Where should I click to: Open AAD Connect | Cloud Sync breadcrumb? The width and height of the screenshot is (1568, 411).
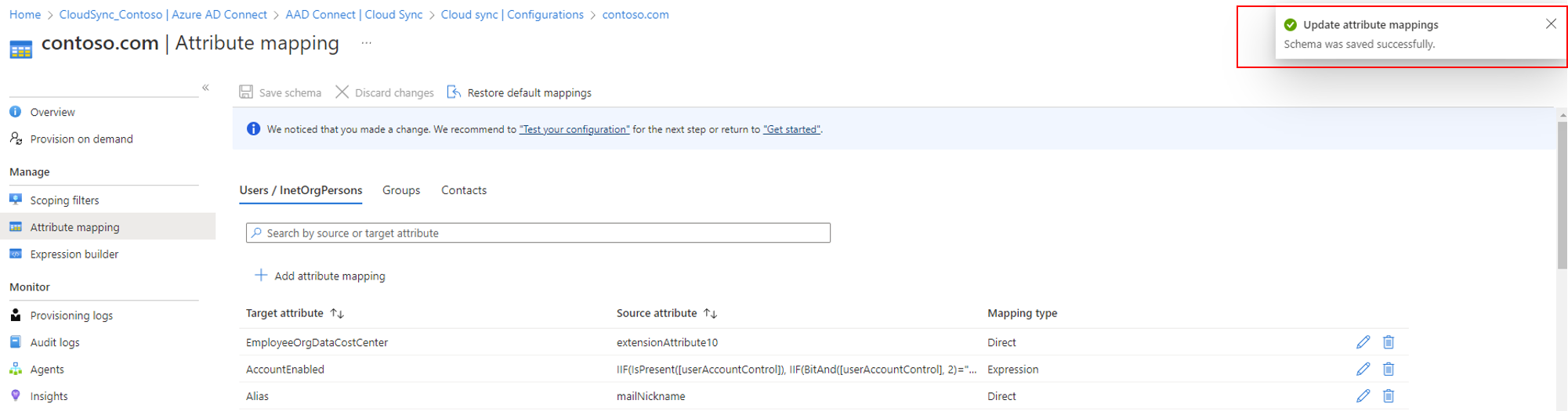coord(354,15)
